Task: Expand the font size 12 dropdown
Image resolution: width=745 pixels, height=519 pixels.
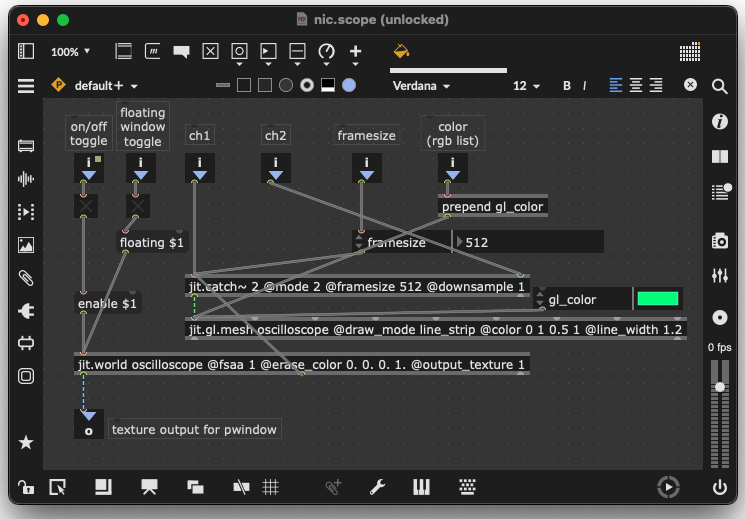Action: pyautogui.click(x=527, y=86)
